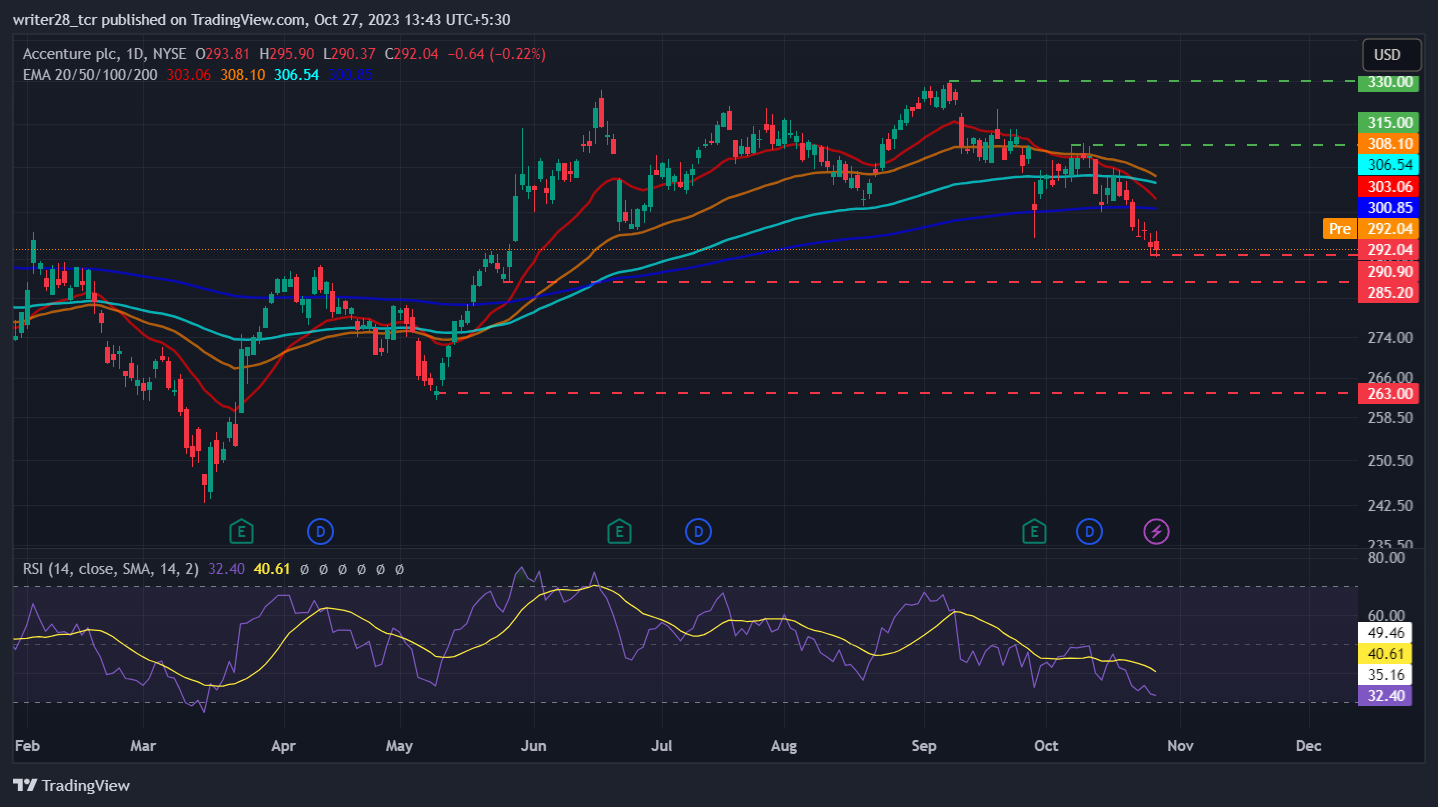The width and height of the screenshot is (1438, 807).
Task: Click the Nov label on the time axis
Action: [x=1180, y=745]
